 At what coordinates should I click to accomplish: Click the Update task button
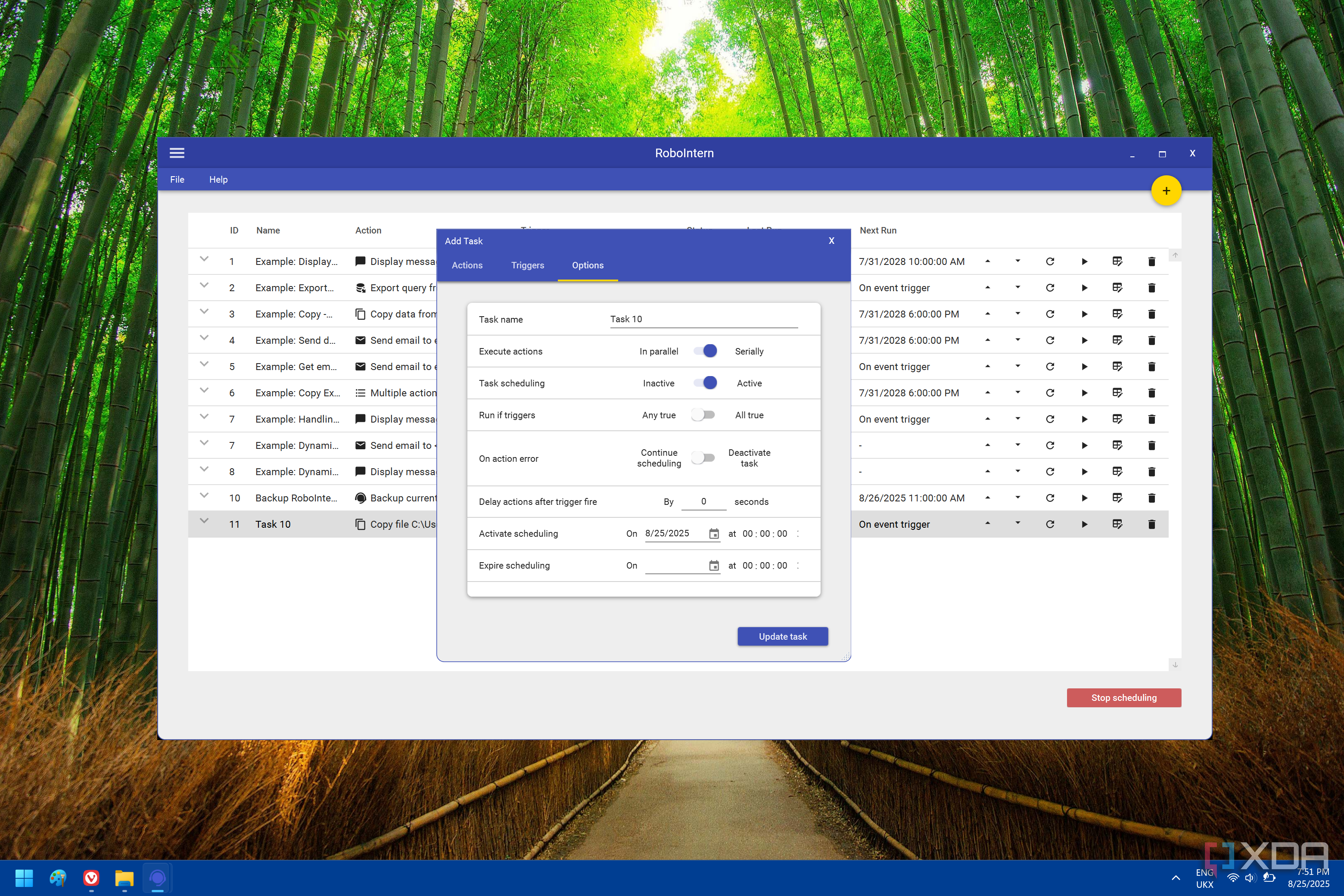point(782,637)
